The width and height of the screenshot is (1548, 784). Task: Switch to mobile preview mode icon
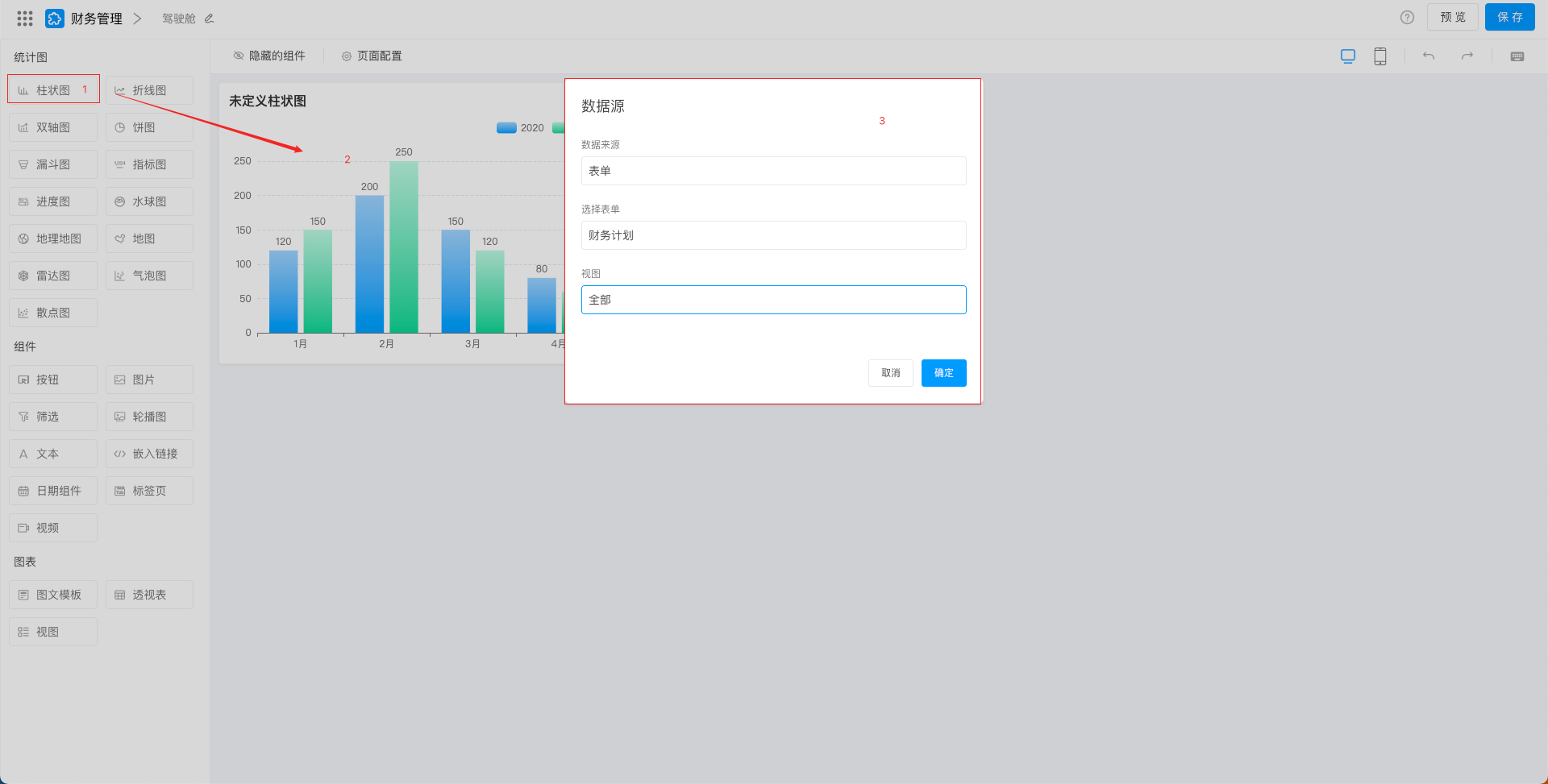pyautogui.click(x=1380, y=56)
